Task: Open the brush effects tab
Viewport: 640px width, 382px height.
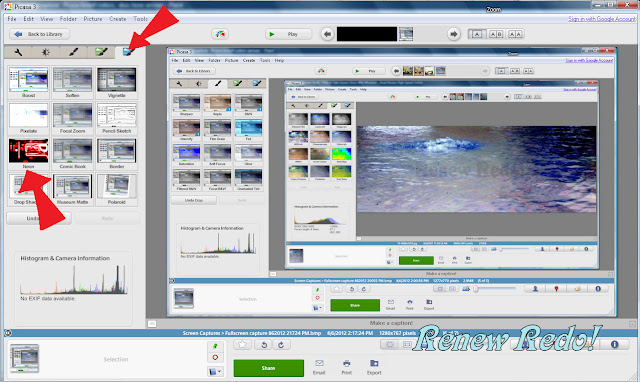Action: coord(73,52)
